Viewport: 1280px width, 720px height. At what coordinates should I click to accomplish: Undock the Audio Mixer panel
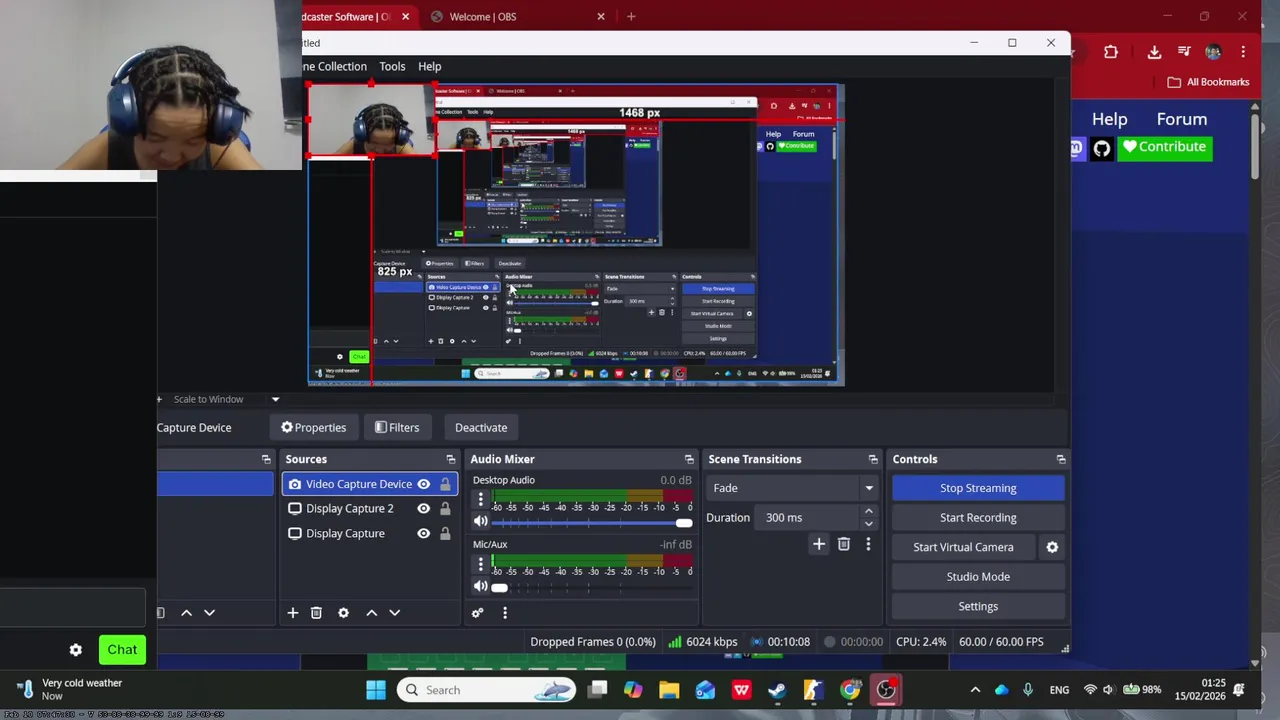tap(689, 459)
